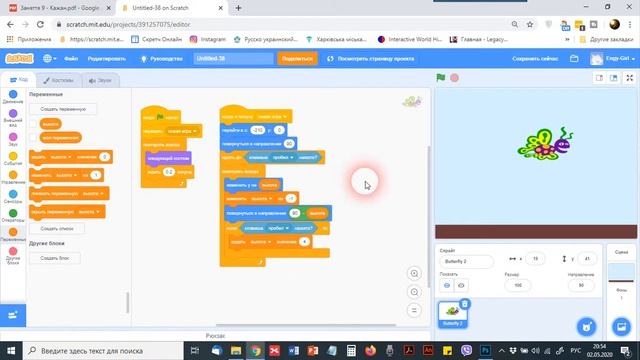This screenshot has width=640, height=360.
Task: Bookmark this page with the star icon
Action: 530,24
